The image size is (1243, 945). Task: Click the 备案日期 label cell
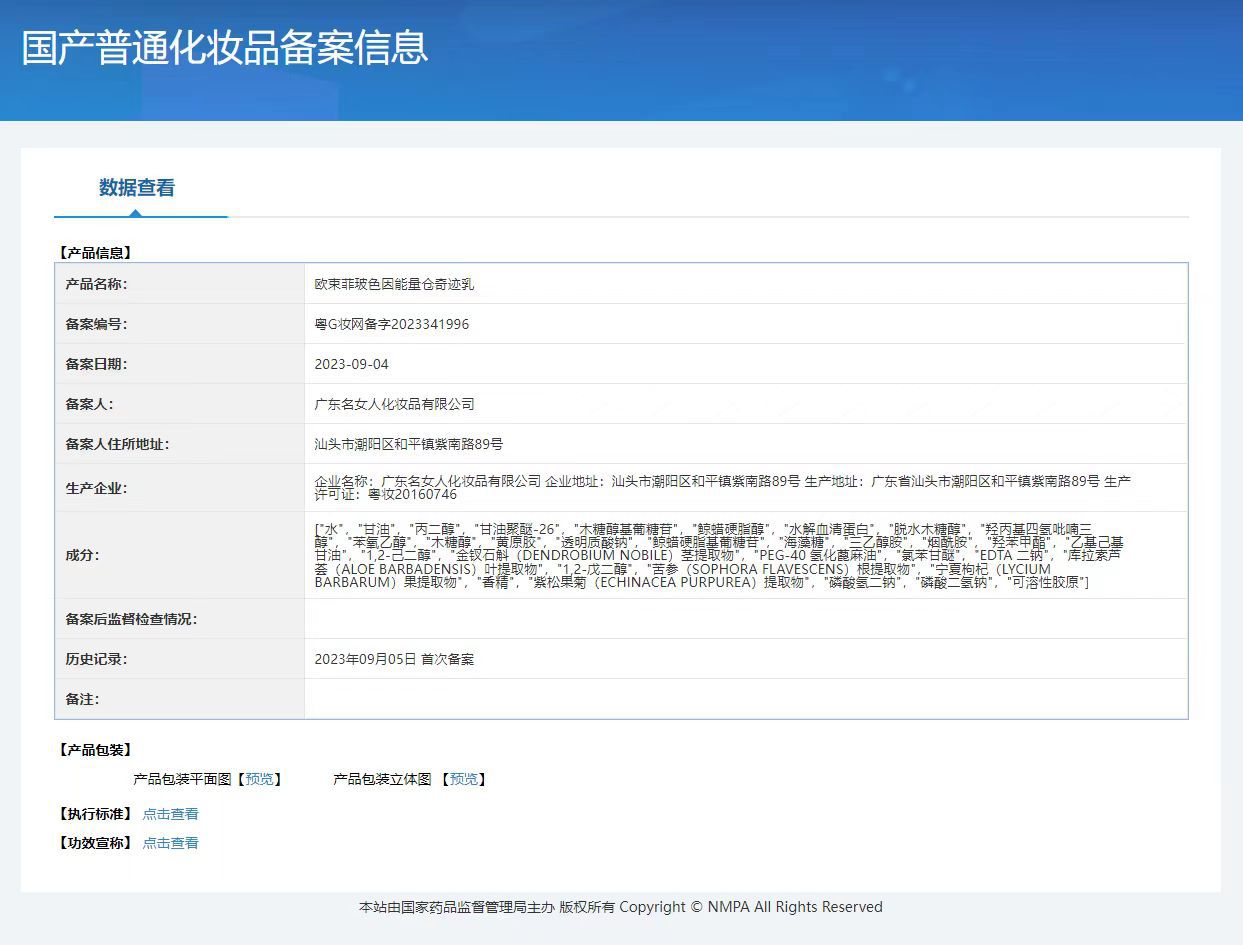pos(180,364)
